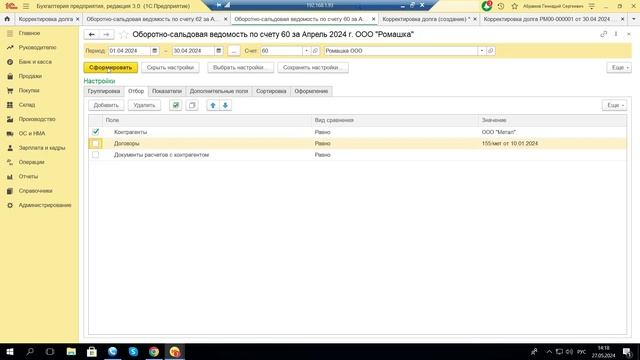Open Skype from taskbar
This screenshot has height=360, width=640.
pyautogui.click(x=133, y=351)
